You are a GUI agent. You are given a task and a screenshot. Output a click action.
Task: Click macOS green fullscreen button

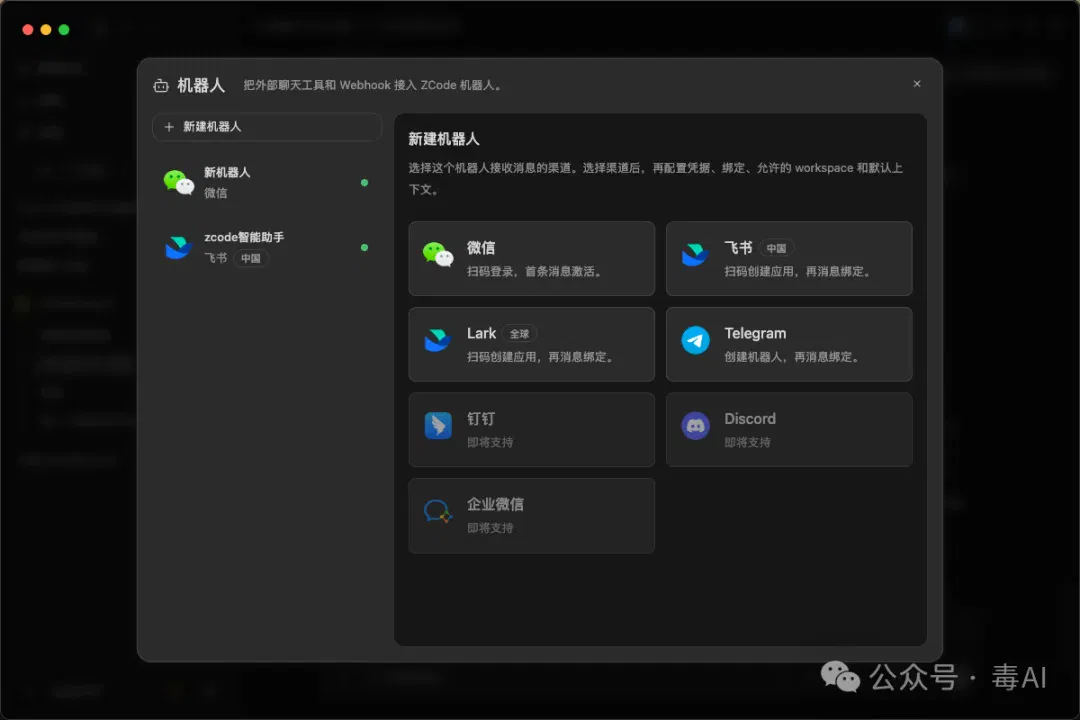(64, 30)
